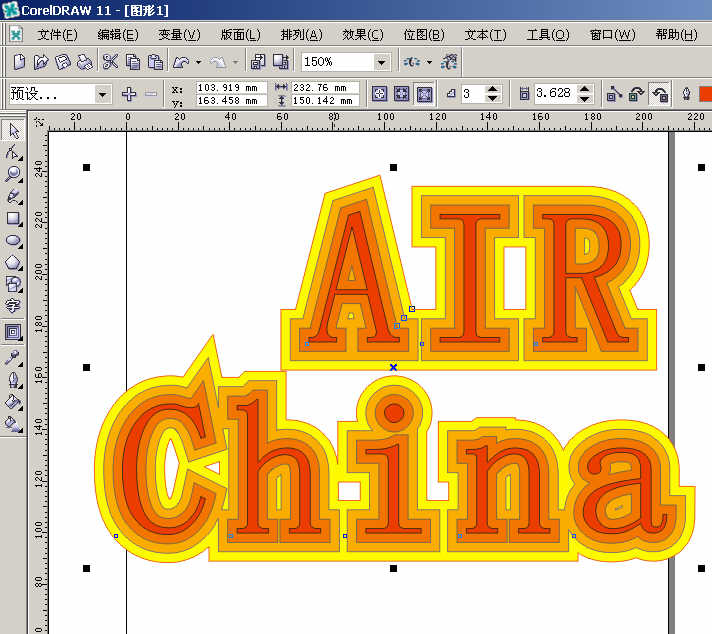Select the Interactive Fill tool
The width and height of the screenshot is (712, 634).
coord(13,424)
